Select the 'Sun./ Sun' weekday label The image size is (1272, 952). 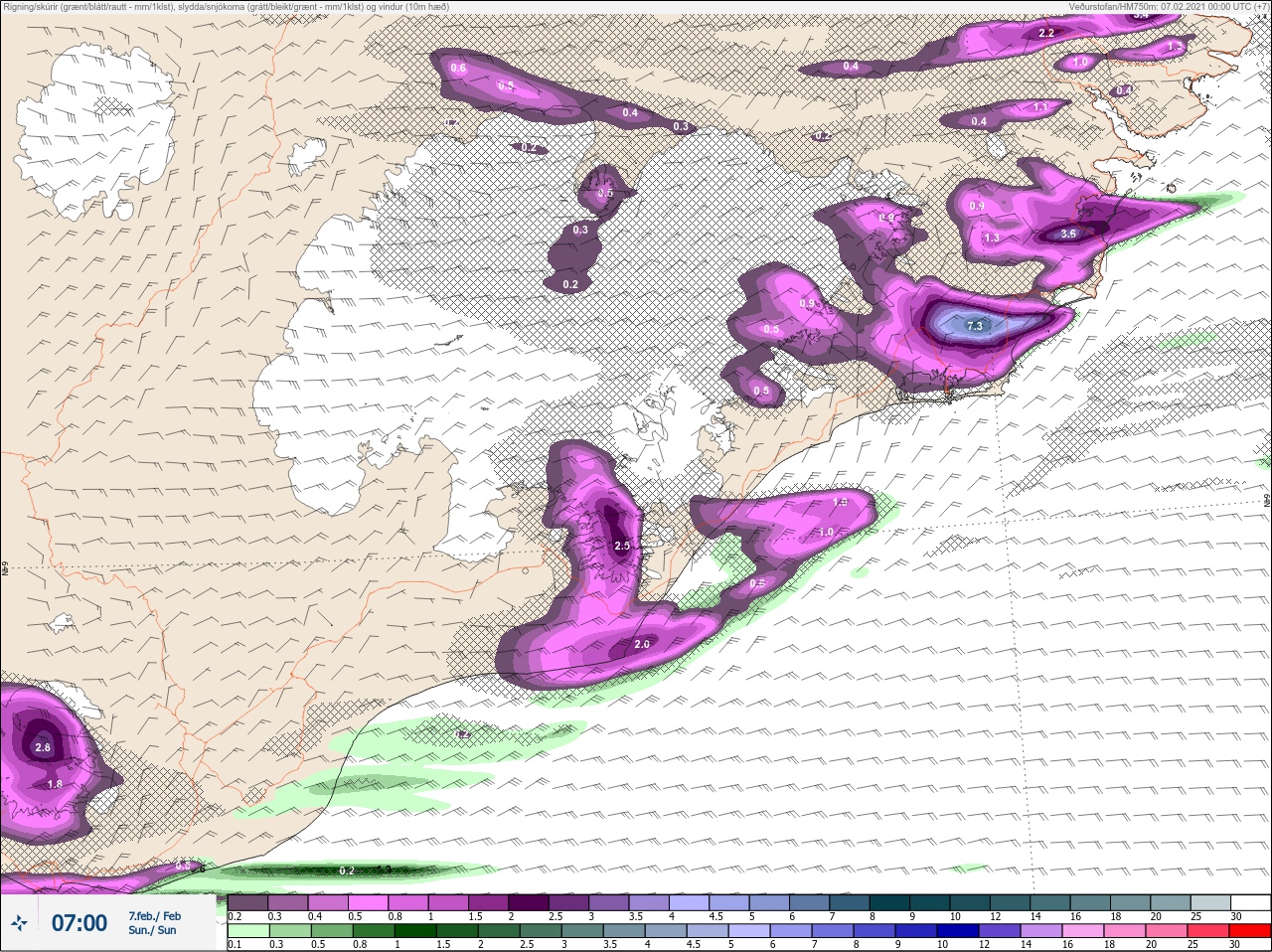(152, 930)
